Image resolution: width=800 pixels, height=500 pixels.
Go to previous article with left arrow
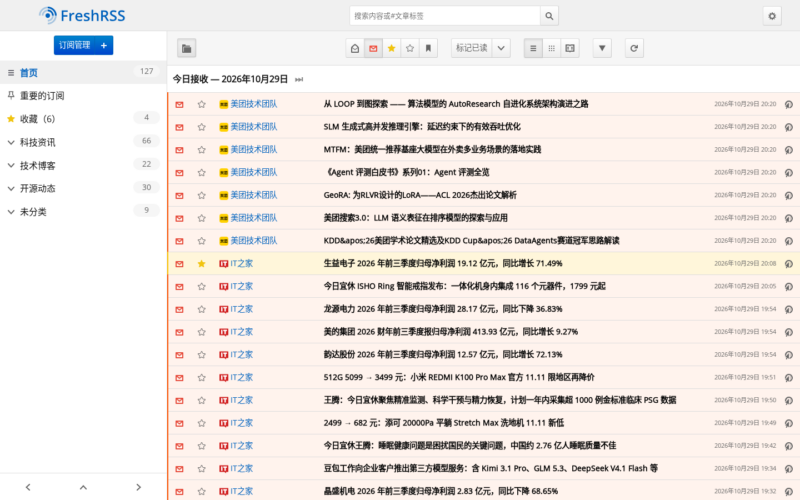(x=28, y=487)
